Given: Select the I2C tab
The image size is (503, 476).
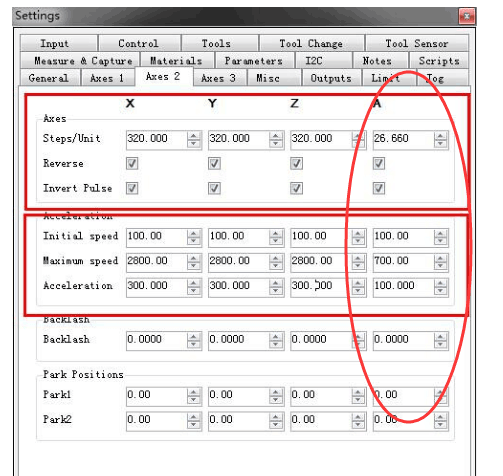Looking at the screenshot, I should pyautogui.click(x=323, y=61).
